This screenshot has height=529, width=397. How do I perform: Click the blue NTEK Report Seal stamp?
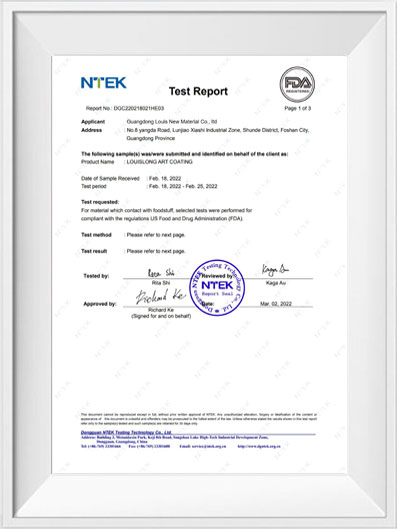click(x=217, y=288)
